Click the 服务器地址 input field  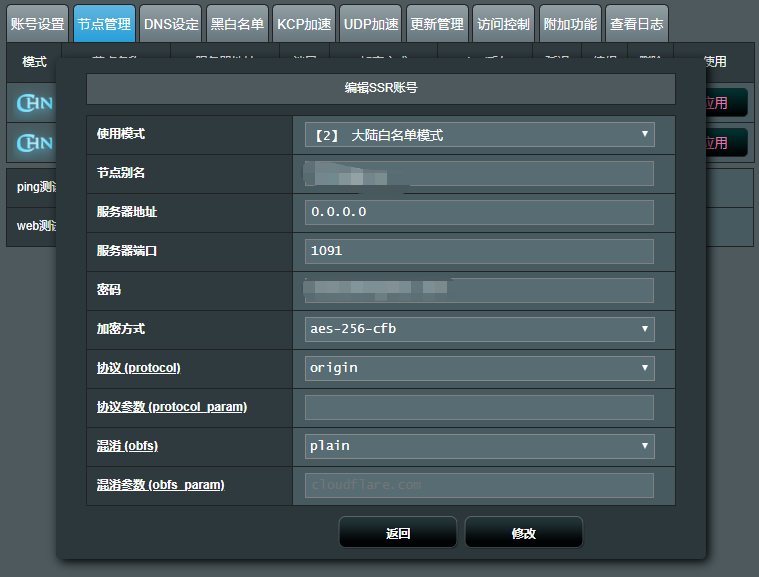(479, 212)
